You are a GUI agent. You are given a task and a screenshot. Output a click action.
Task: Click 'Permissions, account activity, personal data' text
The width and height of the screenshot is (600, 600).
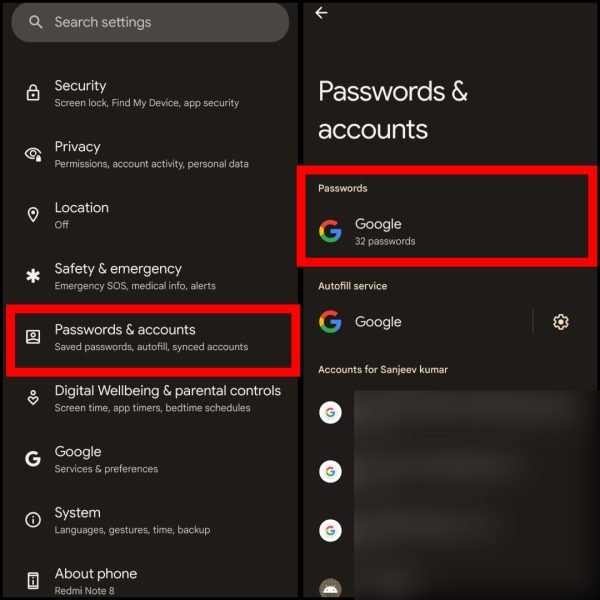coord(152,164)
